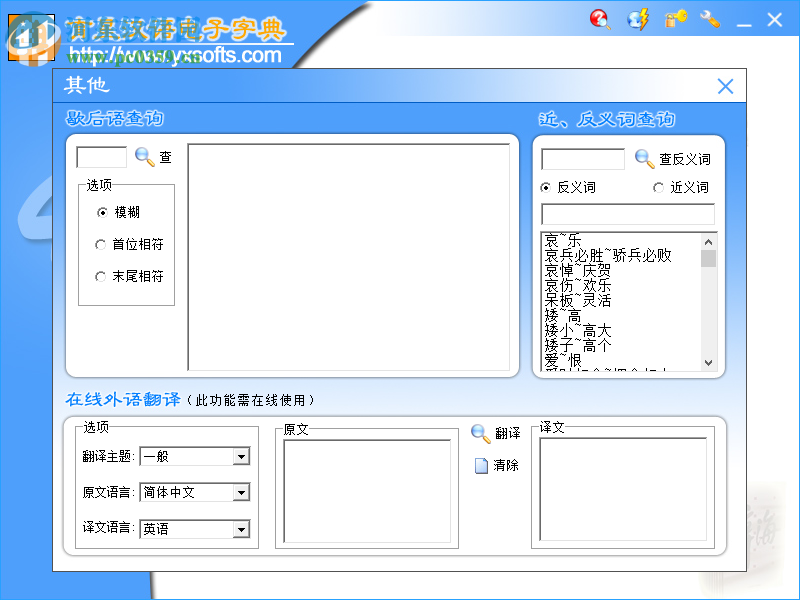The image size is (800, 600).
Task: Click the key registration icon in title bar
Action: (675, 19)
